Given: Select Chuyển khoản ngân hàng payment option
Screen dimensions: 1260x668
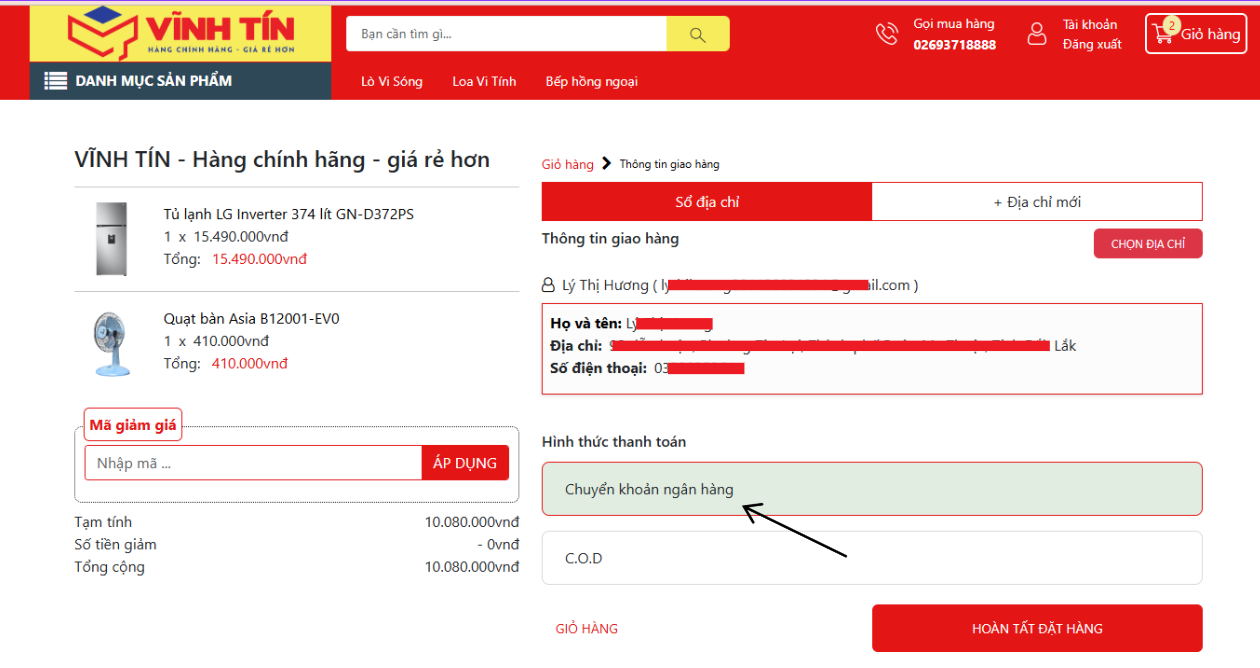Looking at the screenshot, I should pos(872,489).
